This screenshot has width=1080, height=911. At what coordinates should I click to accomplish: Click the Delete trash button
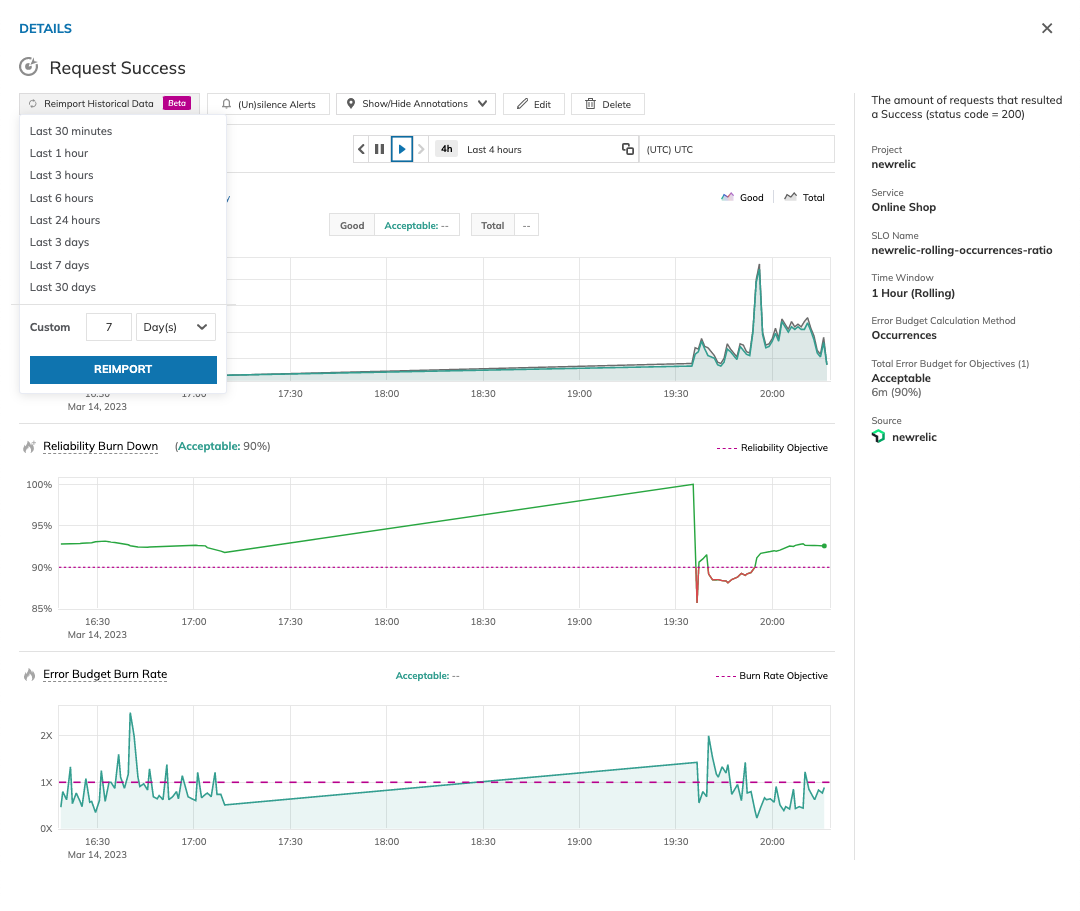pyautogui.click(x=608, y=104)
